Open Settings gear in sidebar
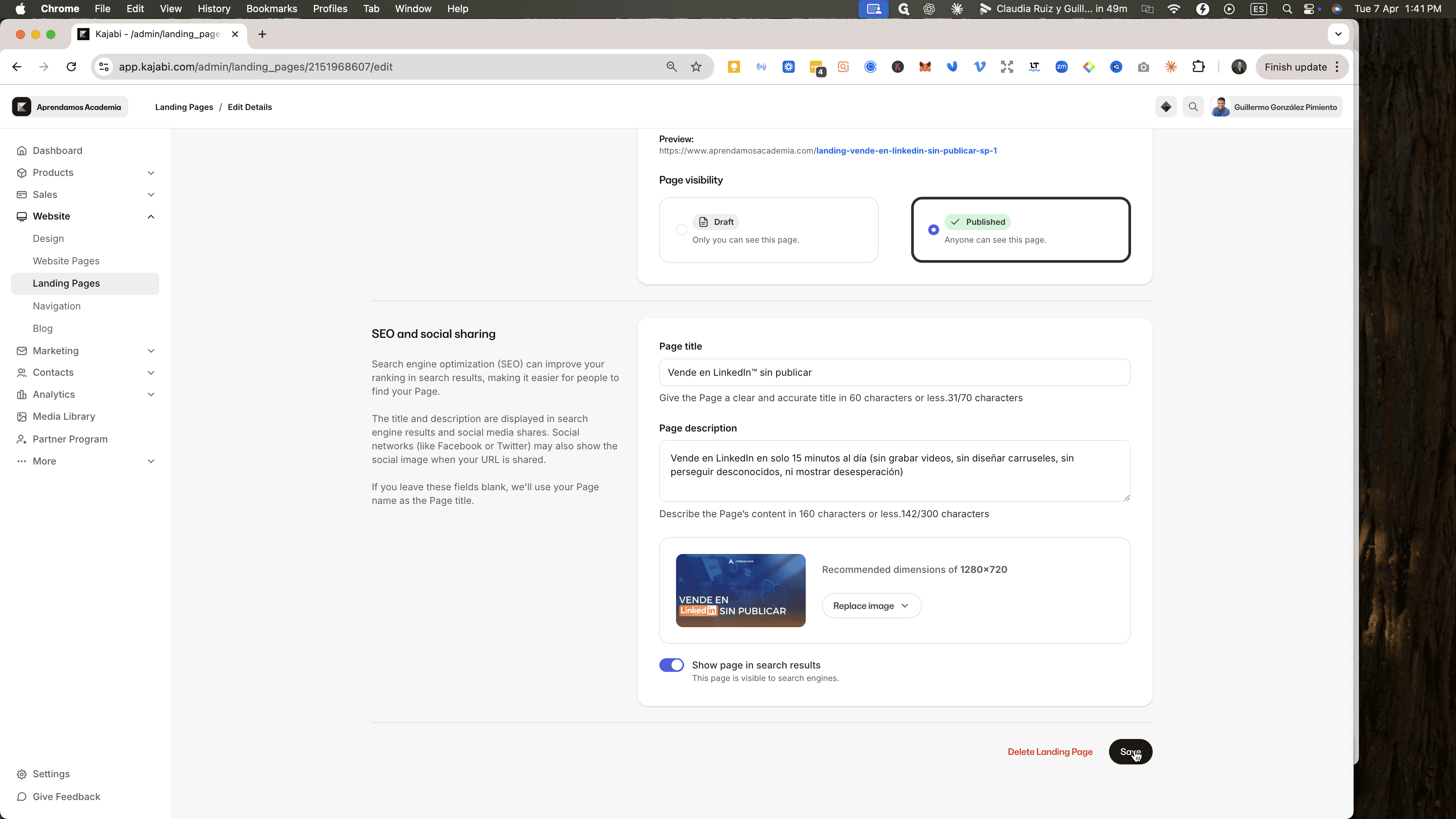Image resolution: width=1456 pixels, height=819 pixels. 22,774
